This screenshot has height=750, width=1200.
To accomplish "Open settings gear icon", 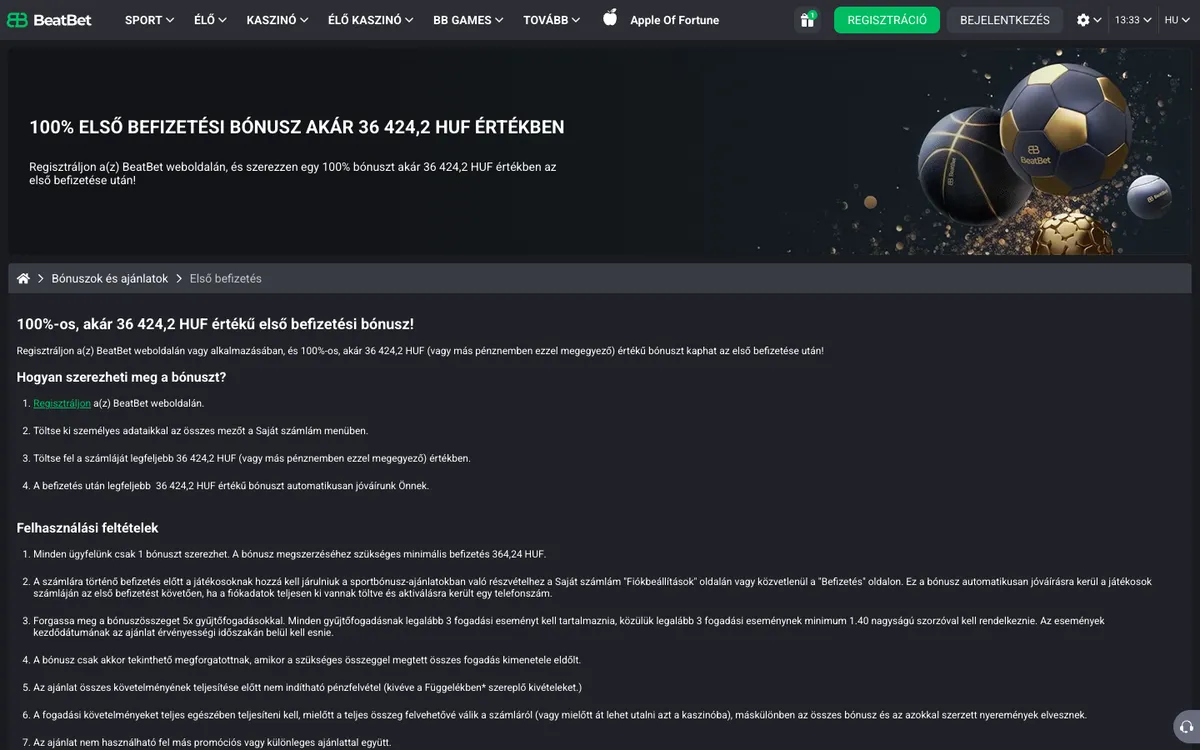I will [1084, 20].
